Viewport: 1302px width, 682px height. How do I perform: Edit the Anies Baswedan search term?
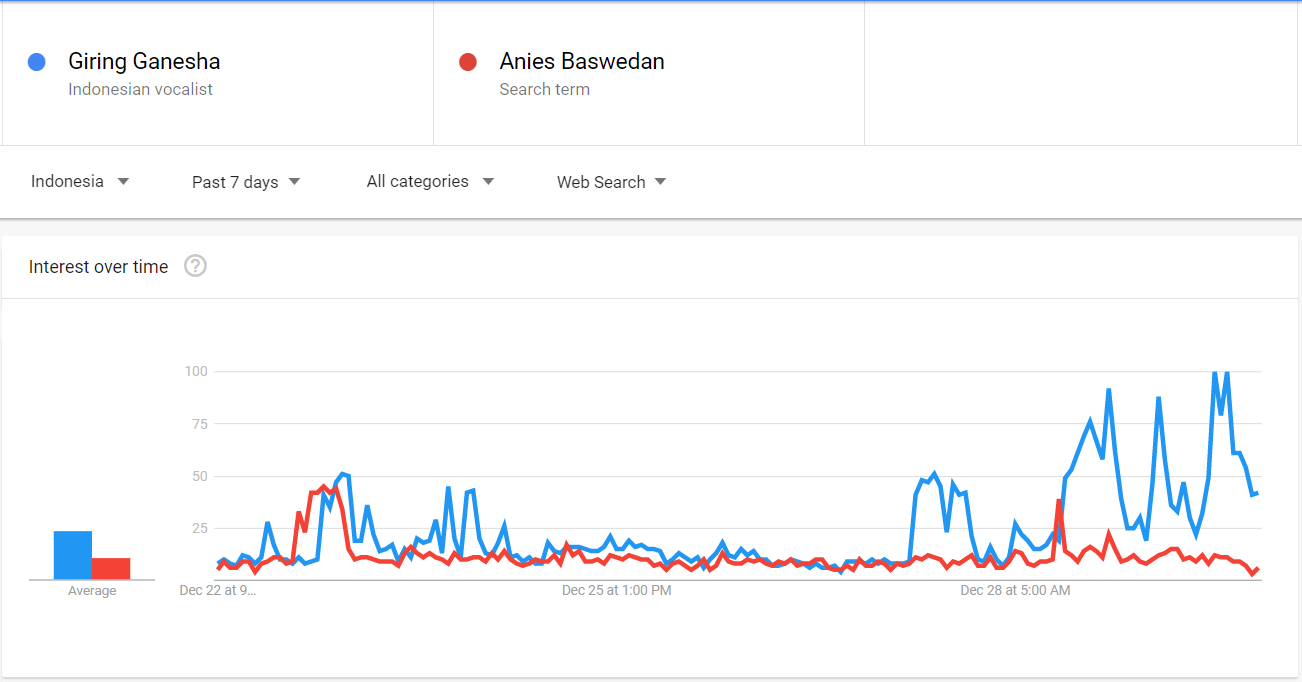[x=582, y=62]
